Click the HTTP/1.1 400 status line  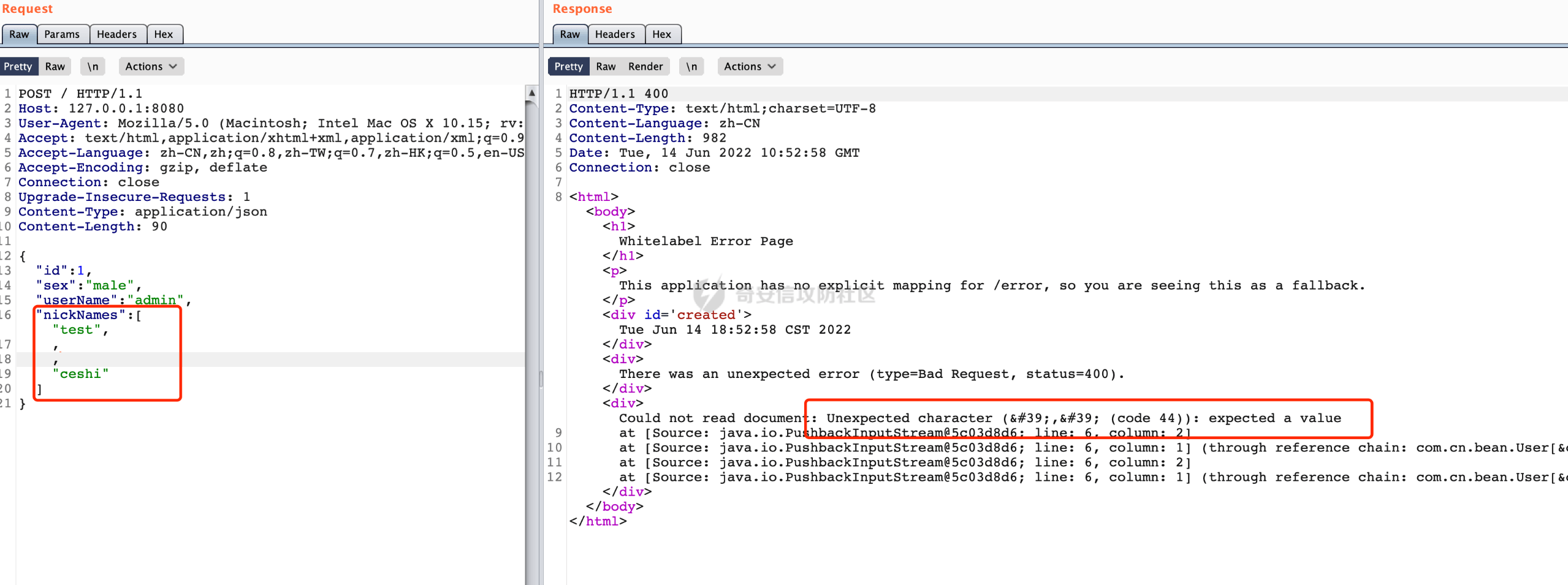click(618, 94)
